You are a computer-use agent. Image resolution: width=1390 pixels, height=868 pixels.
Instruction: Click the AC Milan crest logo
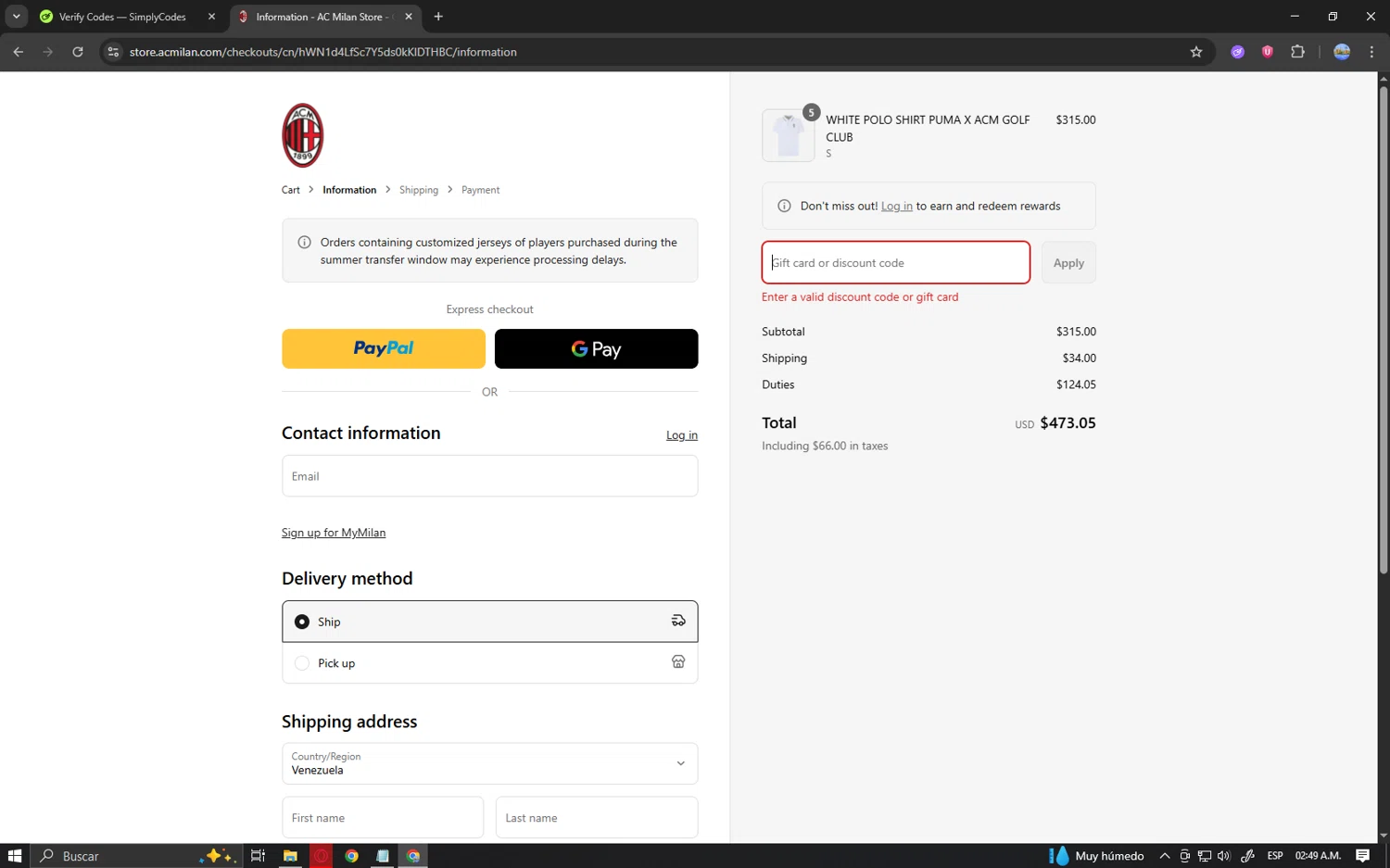click(302, 135)
